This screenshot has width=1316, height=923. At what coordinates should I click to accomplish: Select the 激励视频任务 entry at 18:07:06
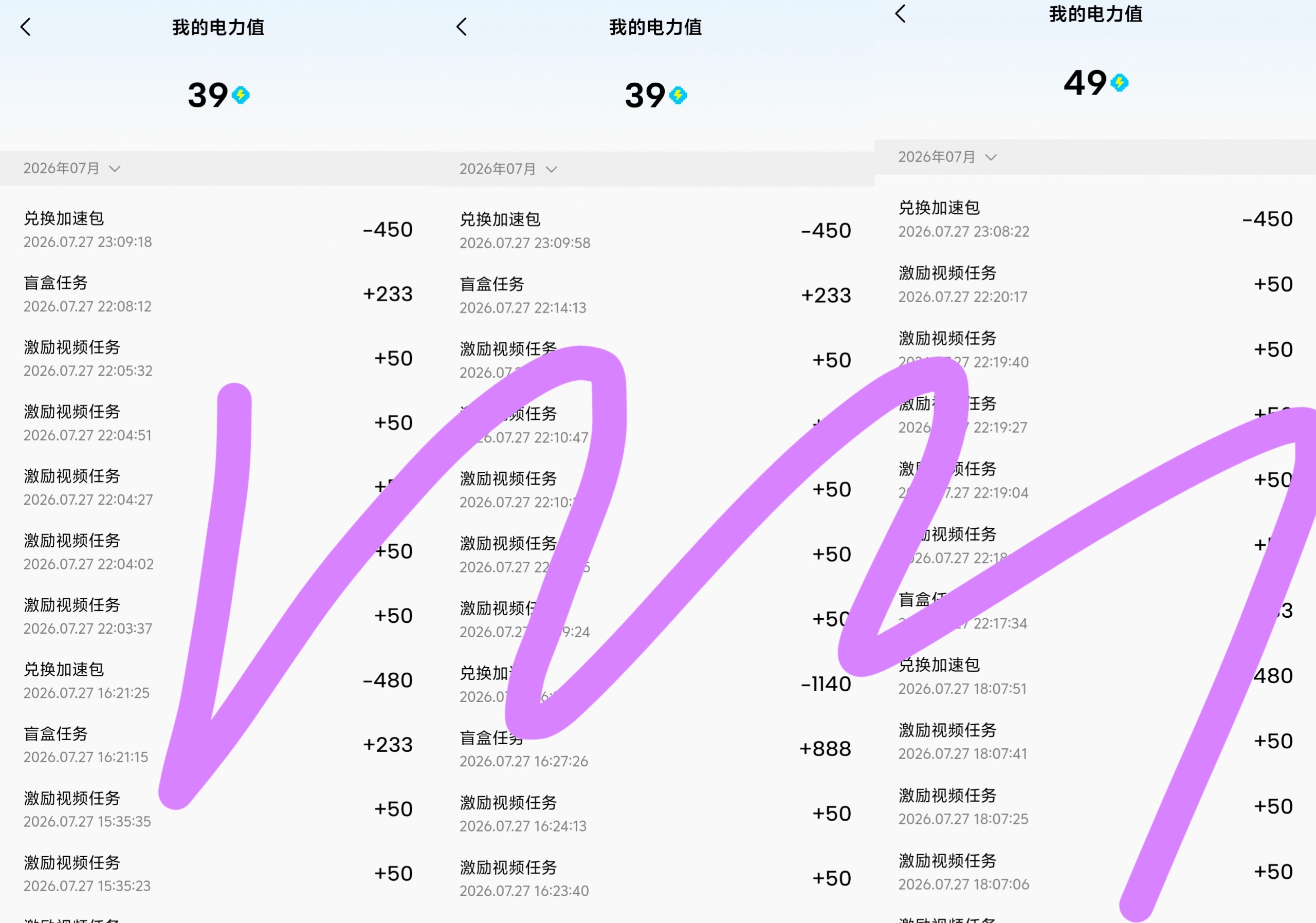click(1095, 872)
